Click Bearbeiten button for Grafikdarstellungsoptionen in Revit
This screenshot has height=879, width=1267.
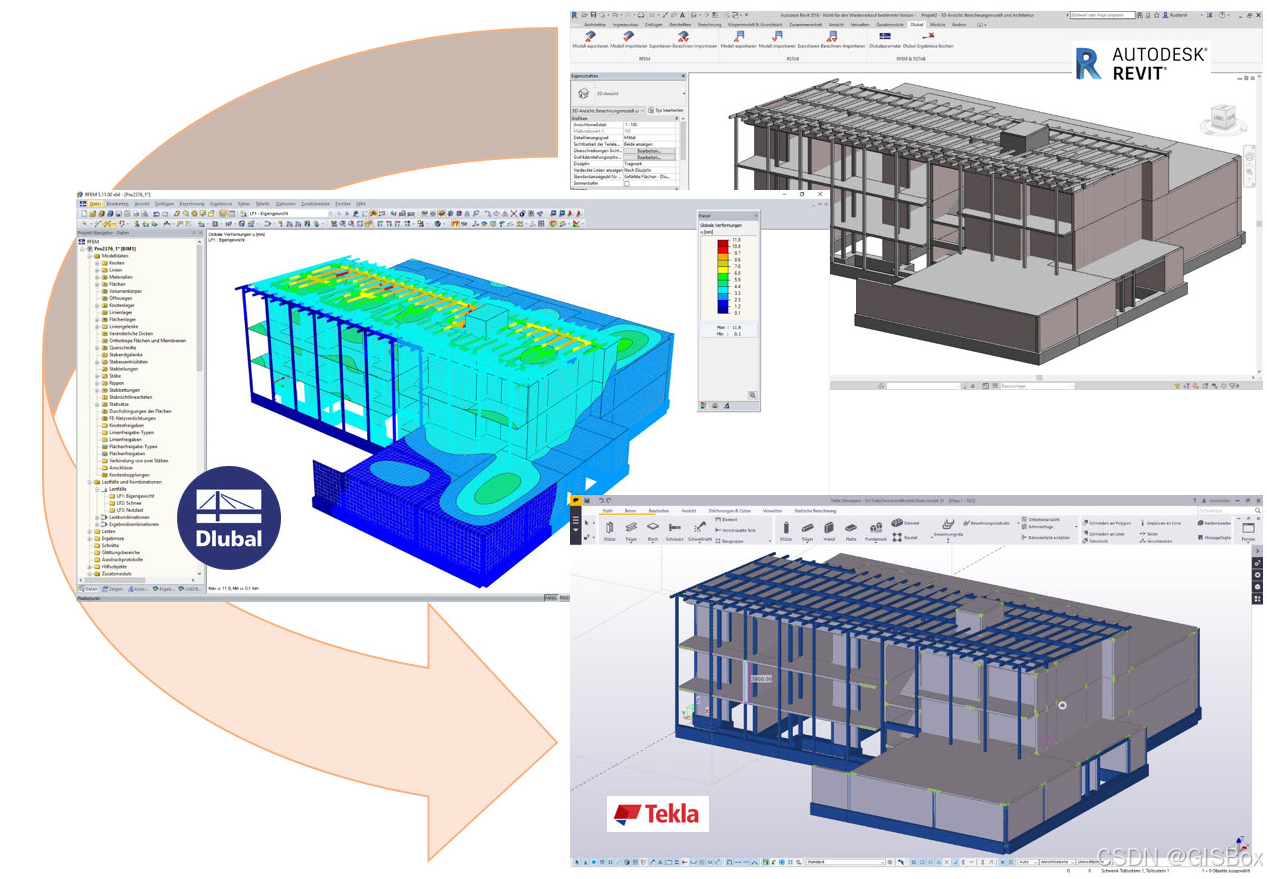[x=649, y=157]
